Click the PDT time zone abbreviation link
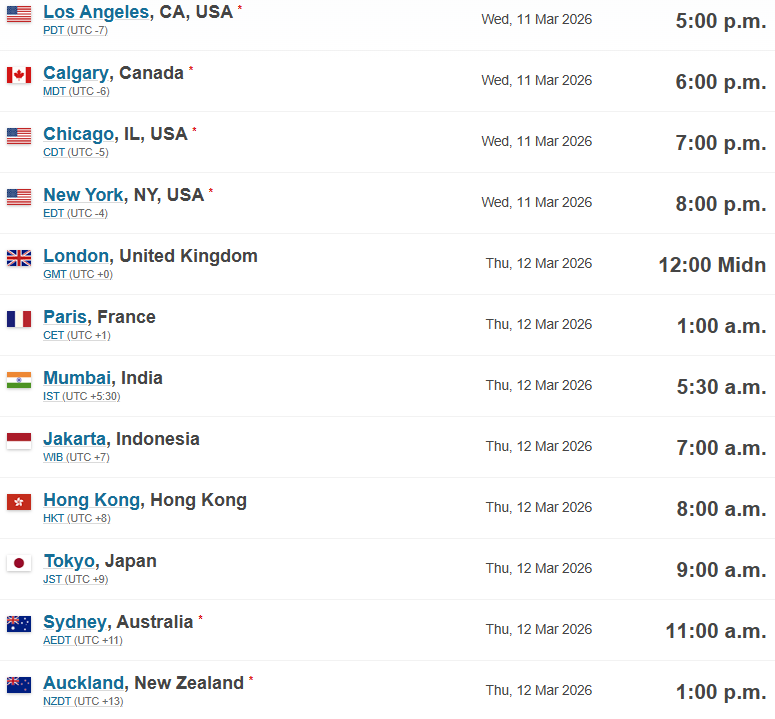The image size is (775, 719). click(x=54, y=31)
